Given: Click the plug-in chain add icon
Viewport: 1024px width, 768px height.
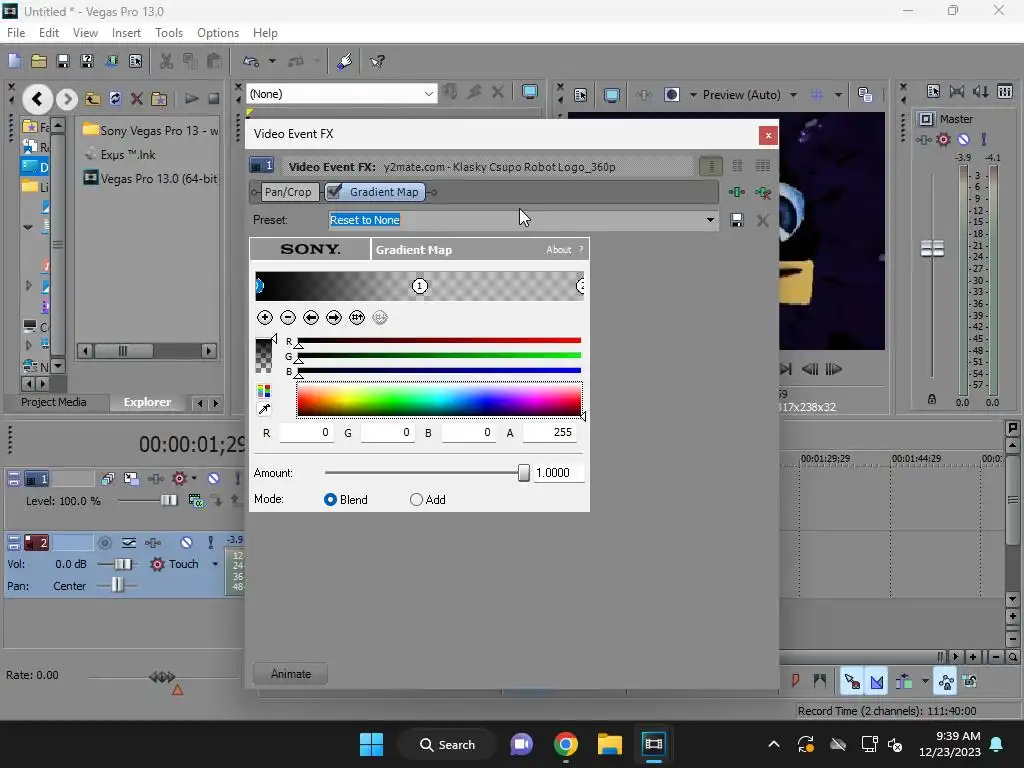Looking at the screenshot, I should pyautogui.click(x=737, y=192).
